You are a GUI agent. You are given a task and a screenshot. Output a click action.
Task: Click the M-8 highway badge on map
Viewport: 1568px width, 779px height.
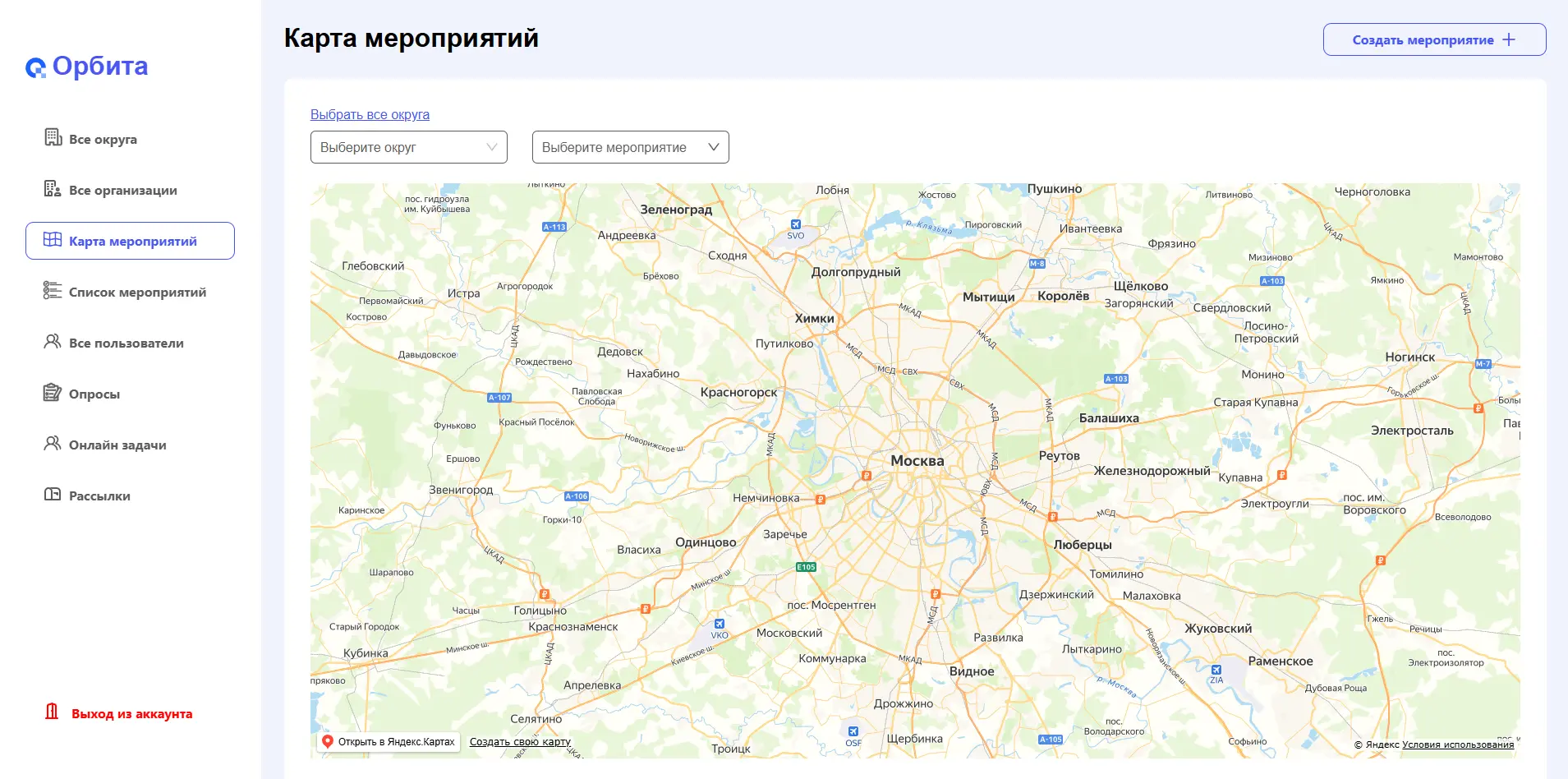[1037, 264]
